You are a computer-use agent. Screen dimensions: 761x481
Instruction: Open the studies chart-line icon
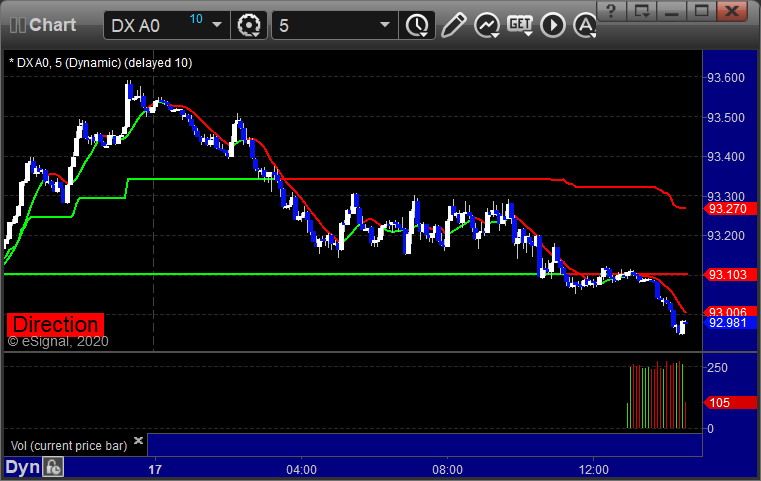[x=487, y=25]
